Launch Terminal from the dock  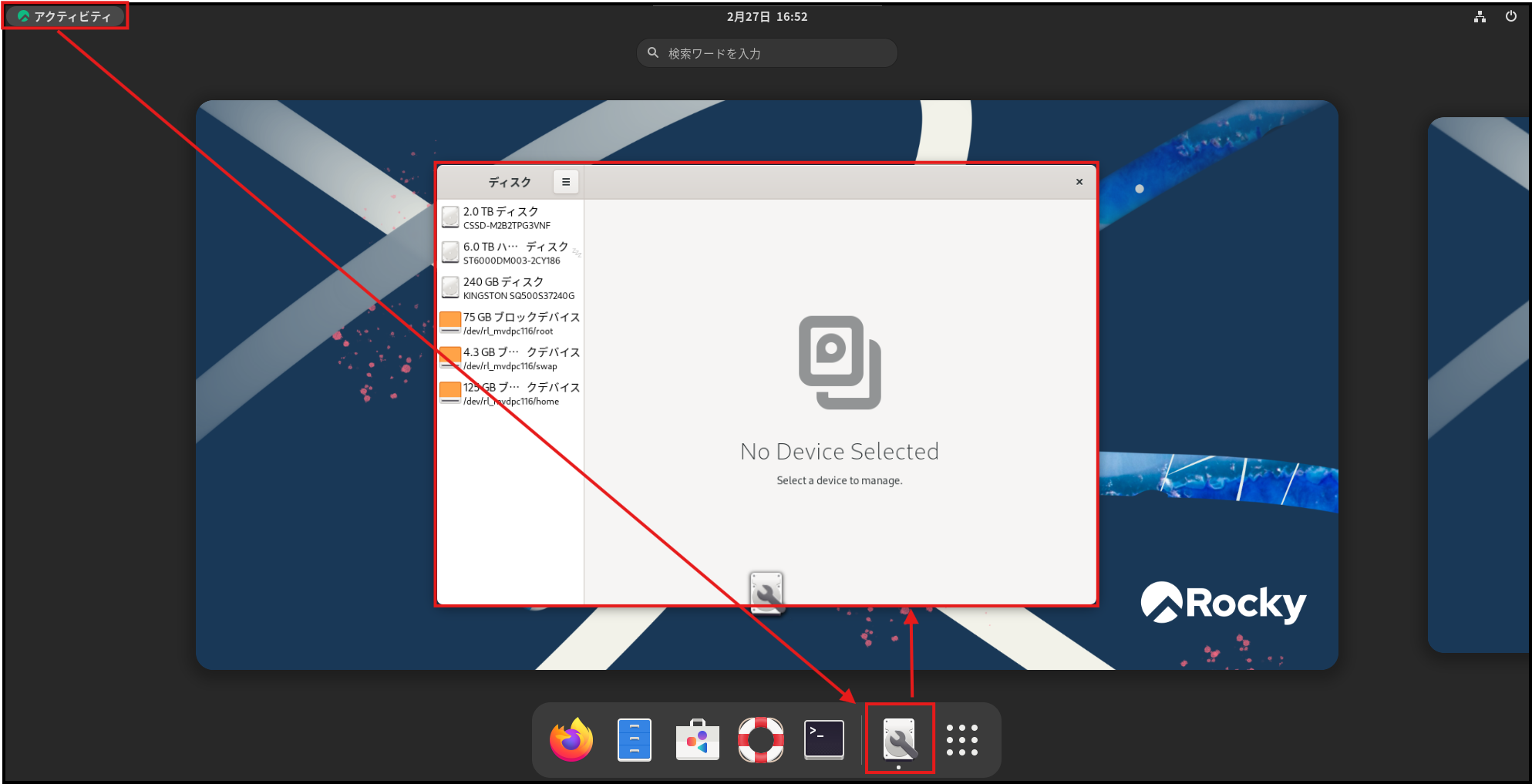[x=823, y=740]
